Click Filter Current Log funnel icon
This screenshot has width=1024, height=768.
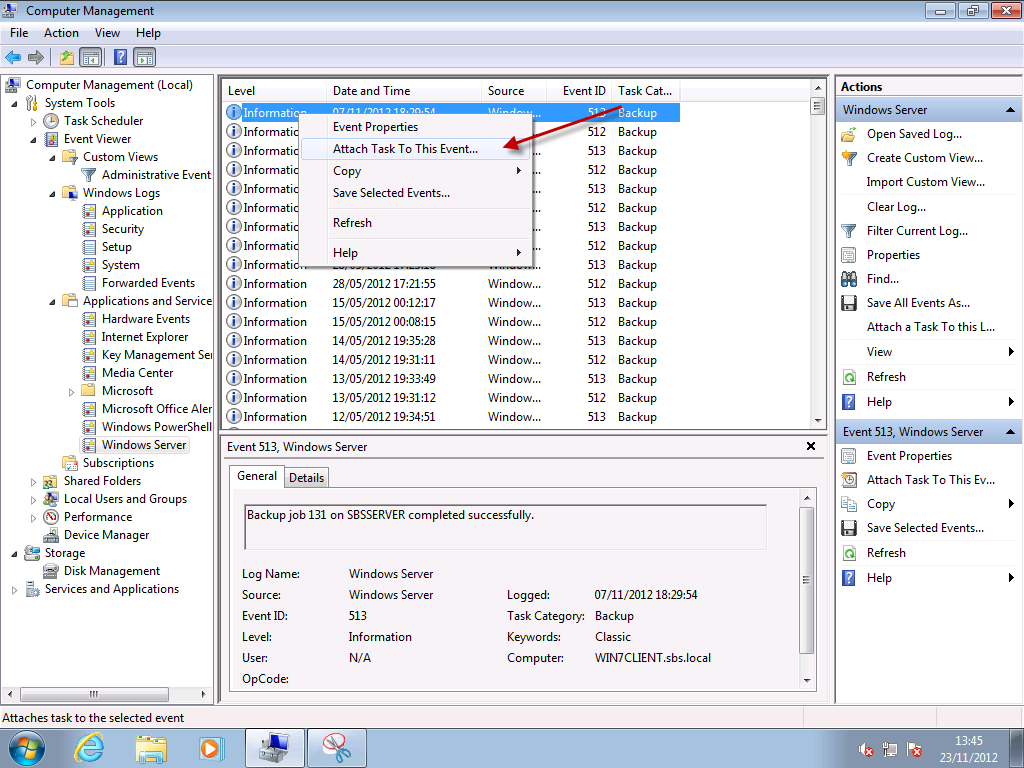tap(849, 231)
